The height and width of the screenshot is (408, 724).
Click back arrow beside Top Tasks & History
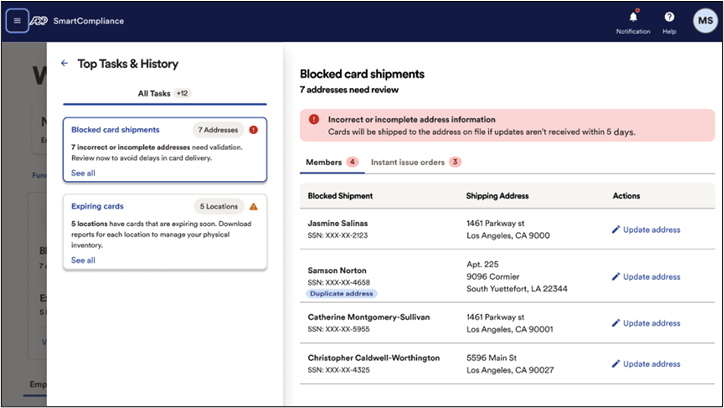[65, 63]
